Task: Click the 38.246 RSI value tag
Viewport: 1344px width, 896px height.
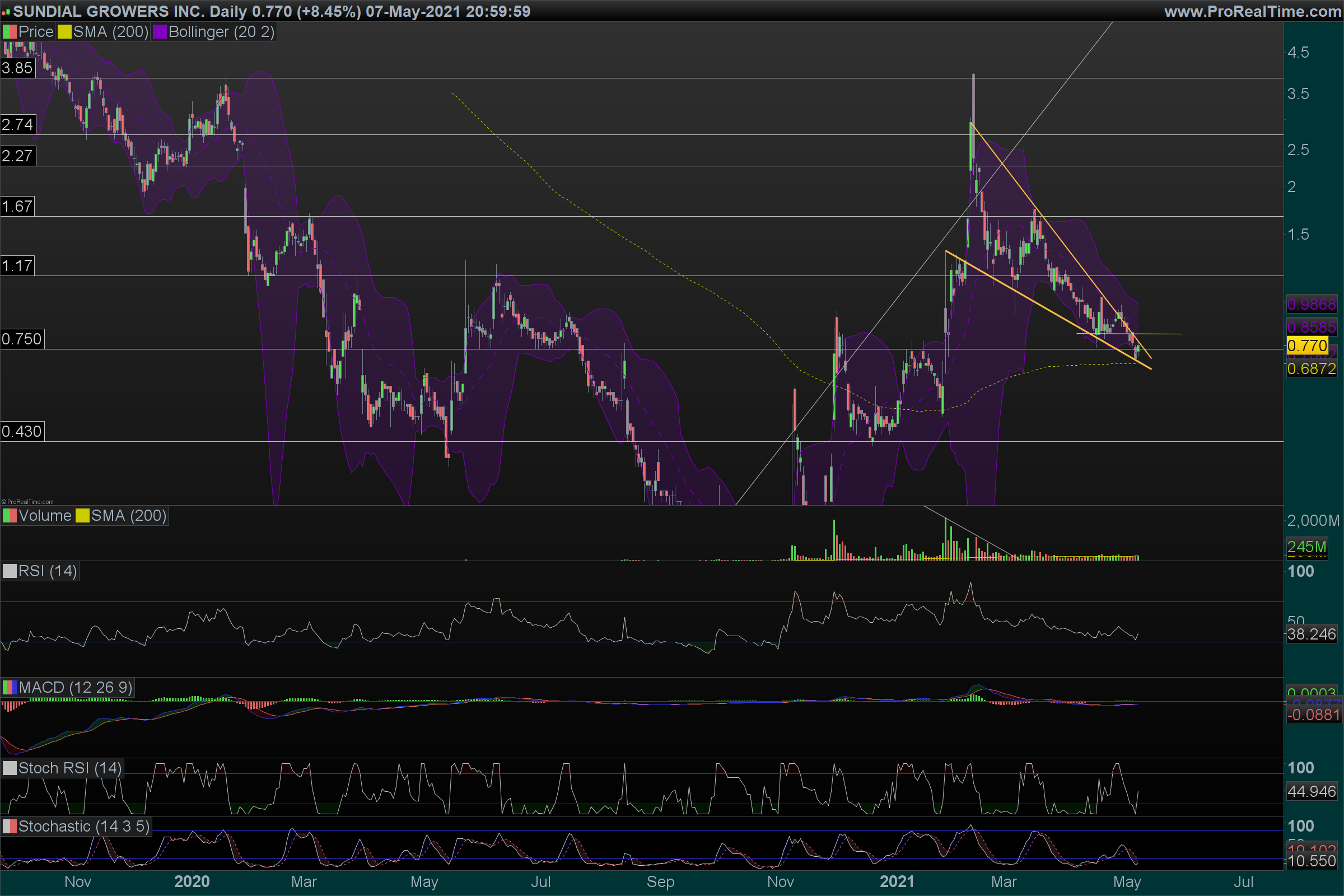Action: (x=1311, y=634)
